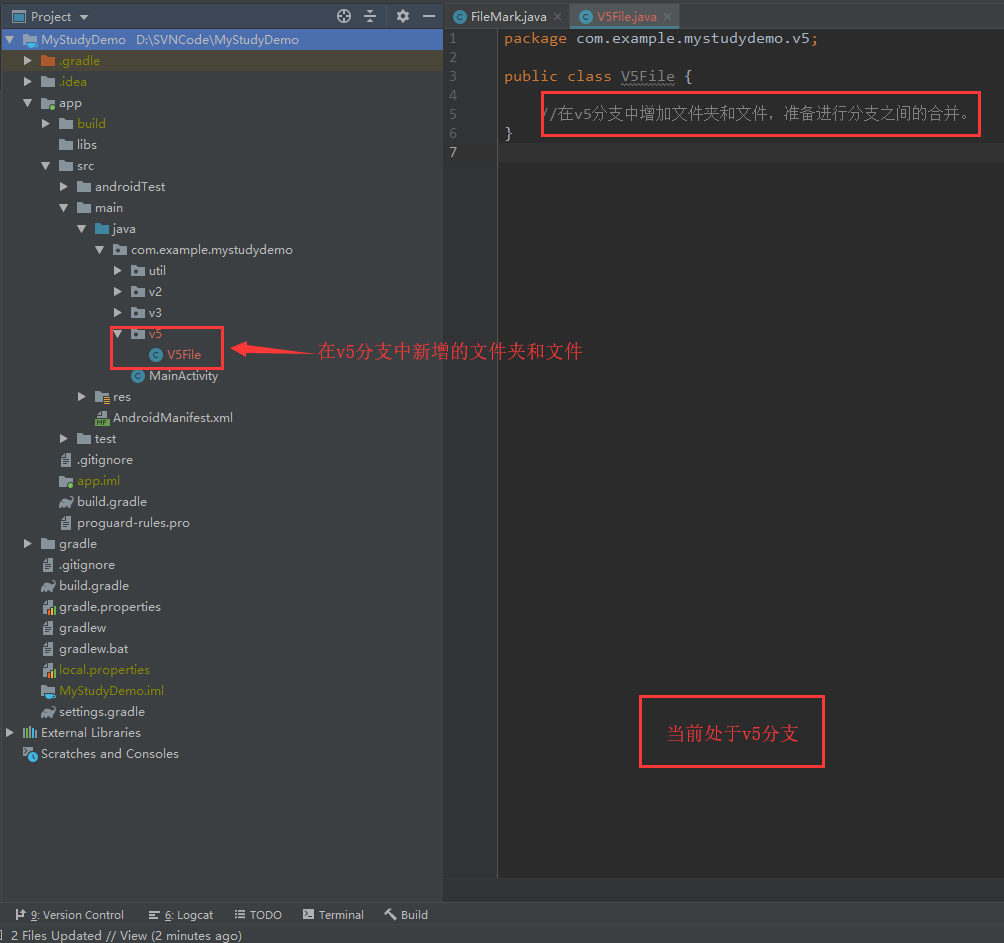
Task: Collapse the MyStudyDemo root node
Action: click(x=10, y=40)
